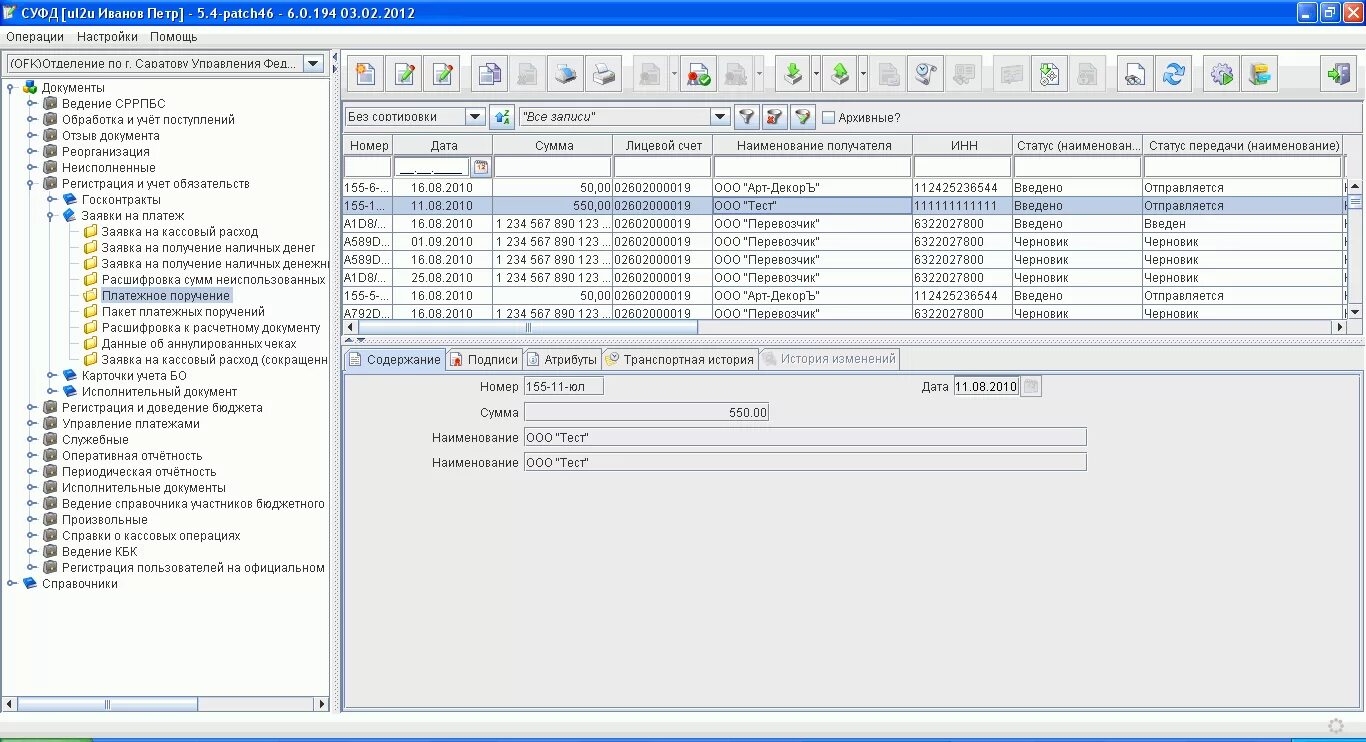Click the exit door icon
The image size is (1366, 742).
coord(1338,74)
